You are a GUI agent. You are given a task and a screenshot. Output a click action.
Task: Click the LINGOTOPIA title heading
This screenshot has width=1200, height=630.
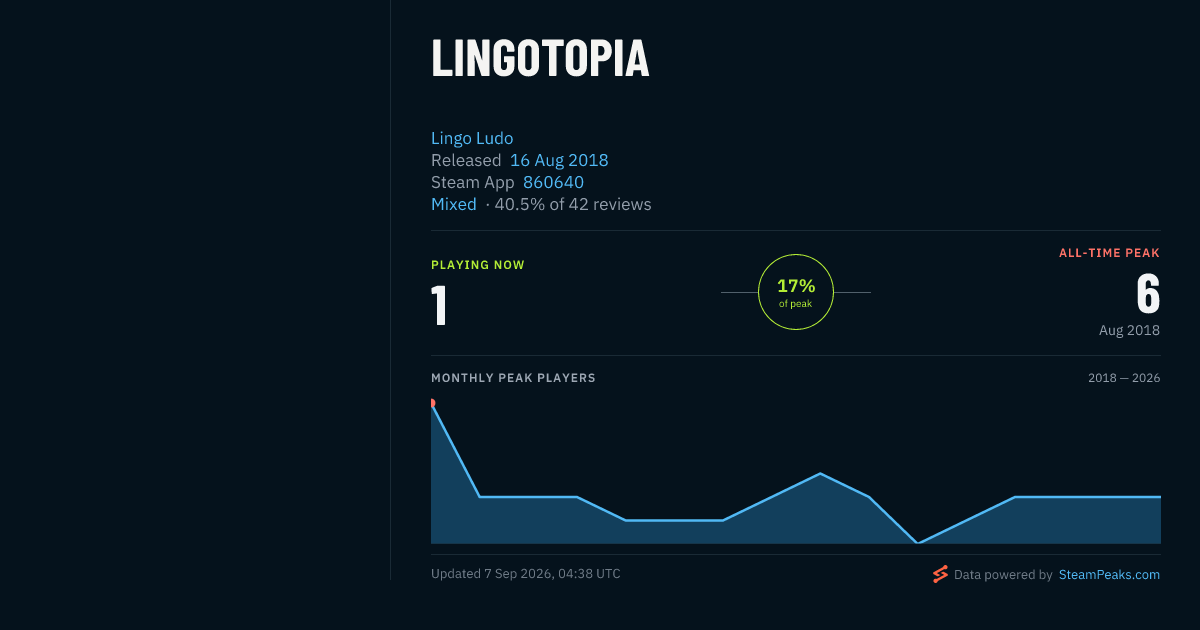[x=540, y=59]
